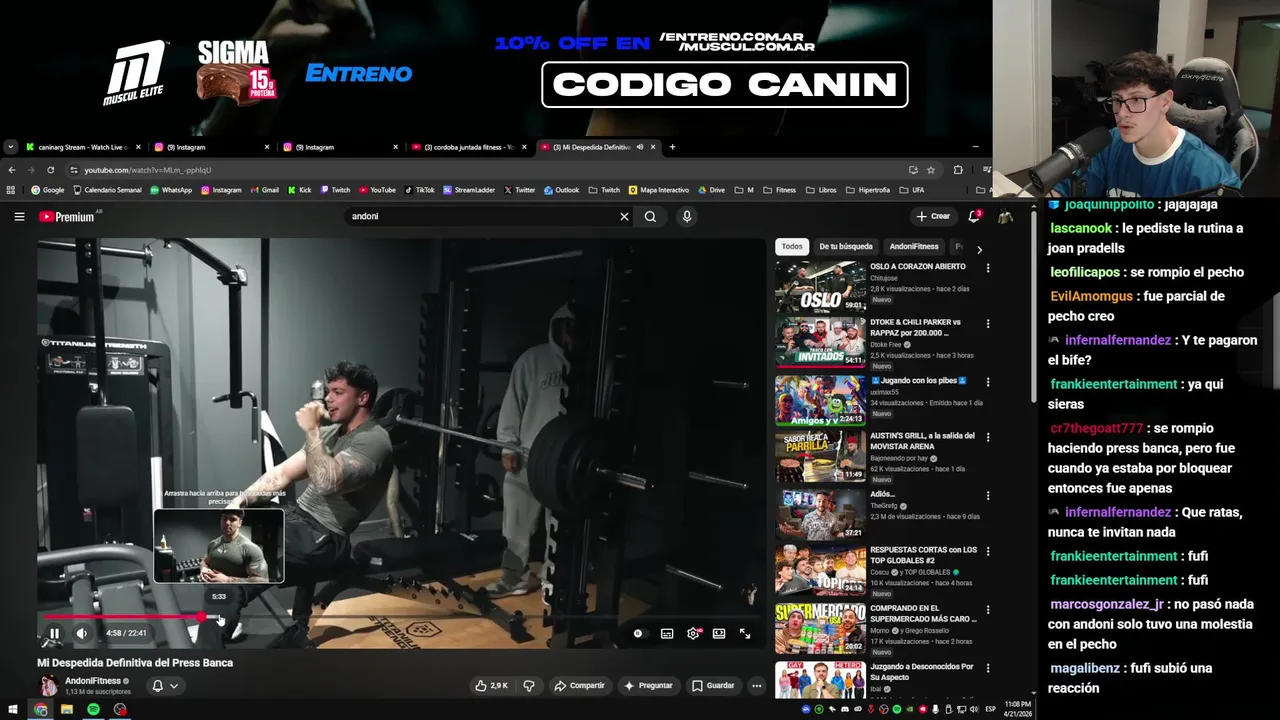This screenshot has height=720, width=1280.
Task: Click the Crear button
Action: [933, 216]
